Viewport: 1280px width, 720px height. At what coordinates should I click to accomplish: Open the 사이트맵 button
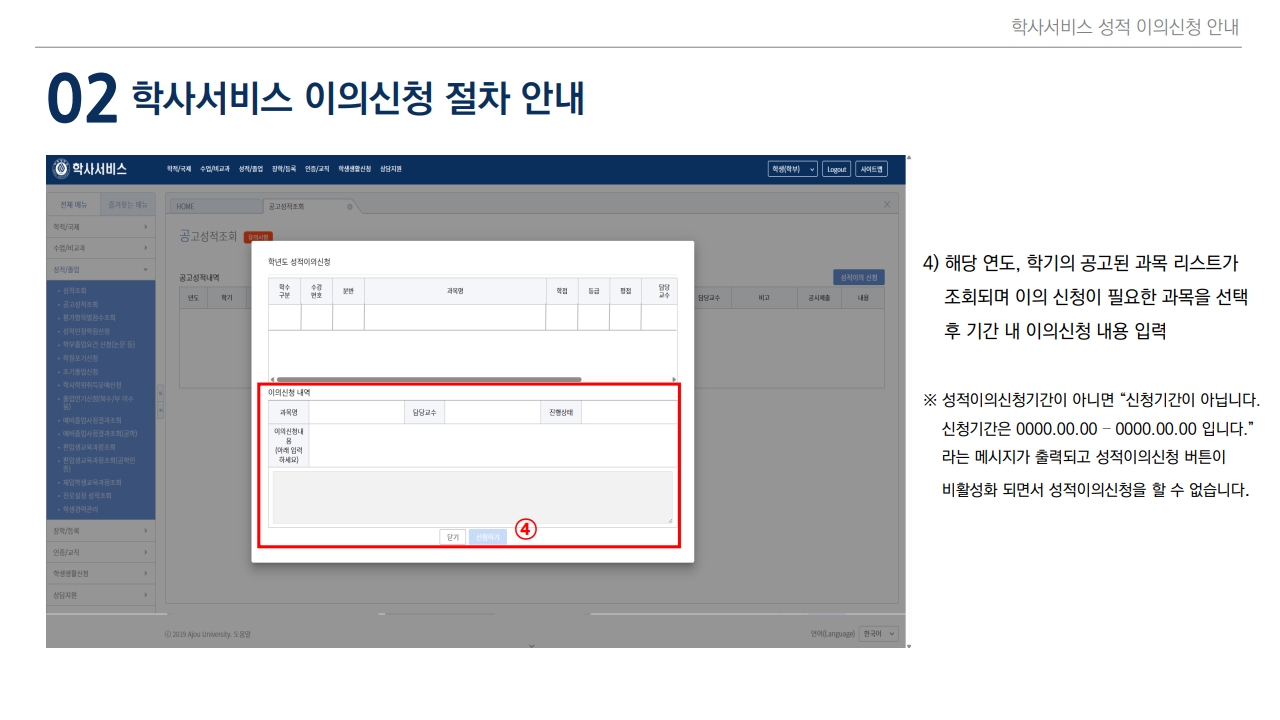click(x=871, y=169)
